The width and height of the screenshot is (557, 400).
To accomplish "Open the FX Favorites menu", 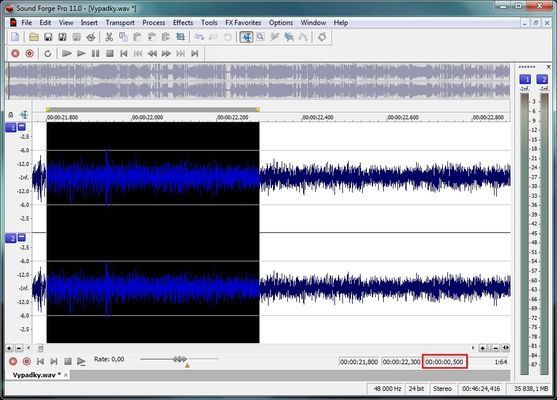I will [x=243, y=23].
